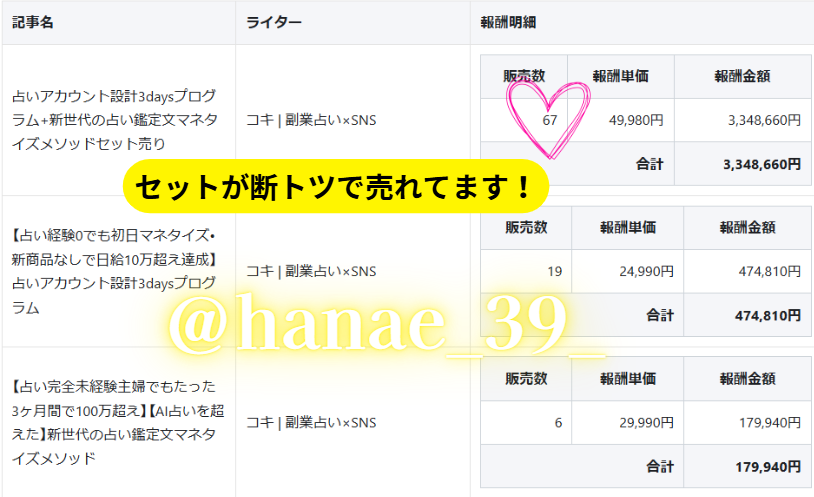Click the @hanae_39_ watermark text

[387, 323]
